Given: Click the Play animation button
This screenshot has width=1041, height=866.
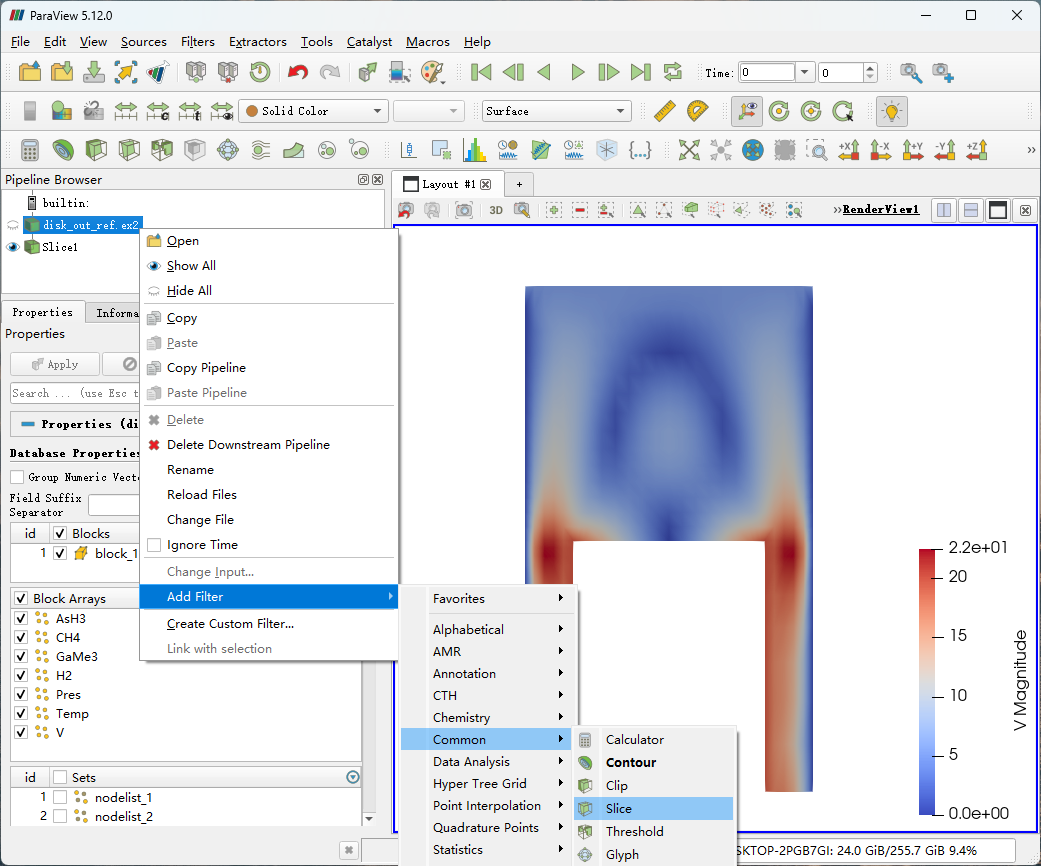Looking at the screenshot, I should pyautogui.click(x=577, y=72).
